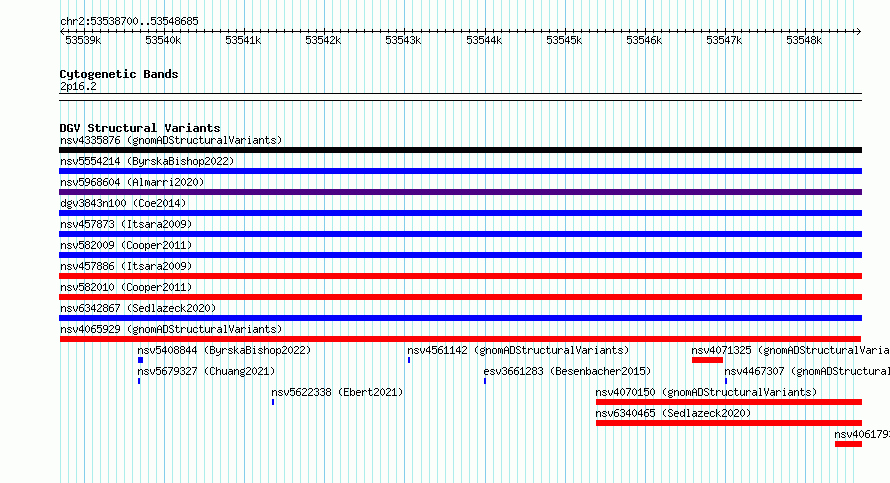
Task: Click the blue nsv582009 variant bar
Action: click(460, 255)
